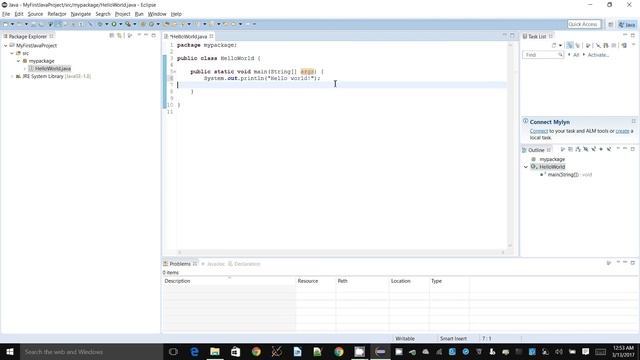The width and height of the screenshot is (640, 360).
Task: Expand JRE System Library node
Action: pos(12,76)
